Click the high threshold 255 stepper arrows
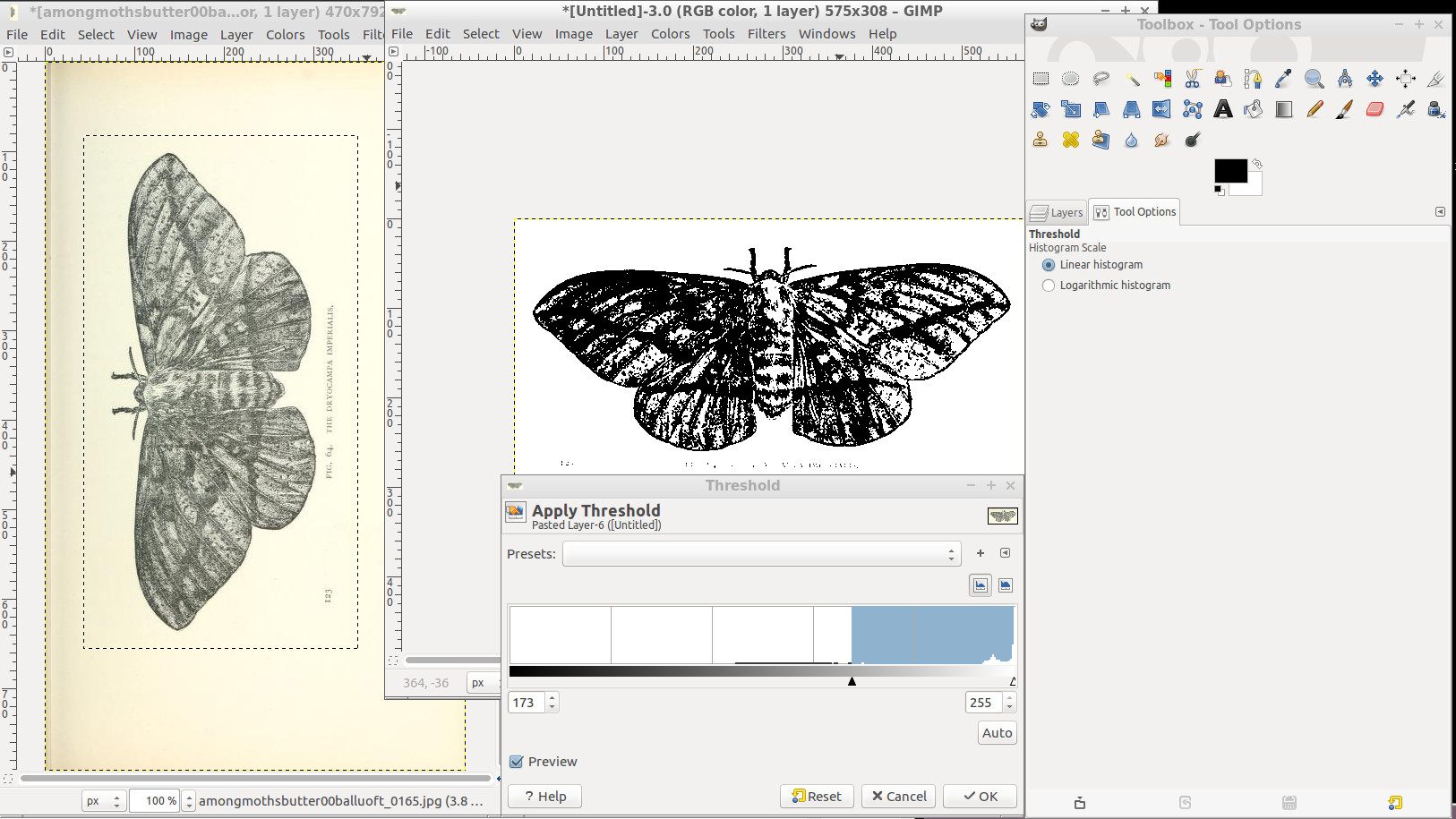 pyautogui.click(x=1009, y=703)
